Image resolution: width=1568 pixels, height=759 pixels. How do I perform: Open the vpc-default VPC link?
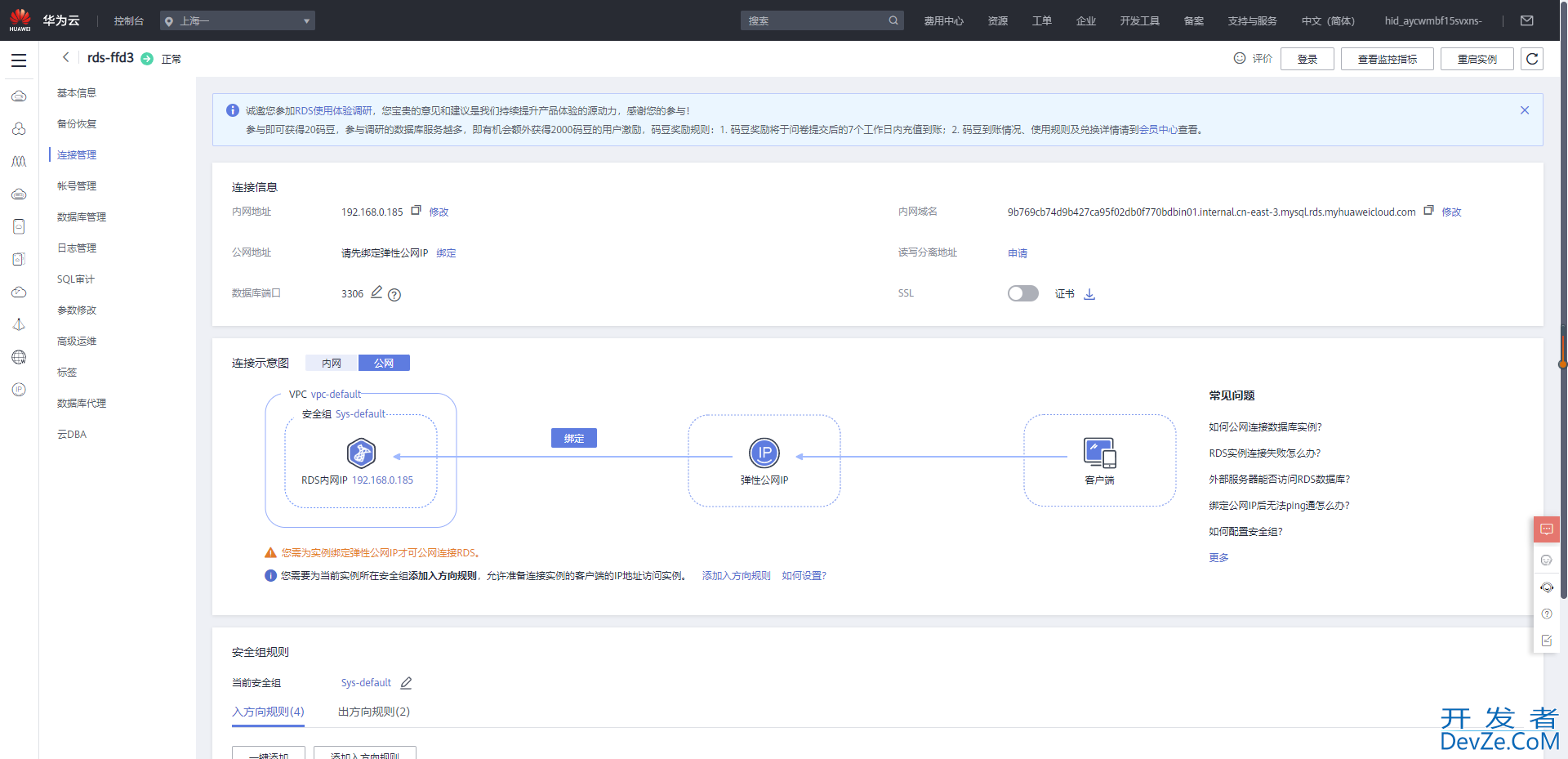(x=336, y=395)
